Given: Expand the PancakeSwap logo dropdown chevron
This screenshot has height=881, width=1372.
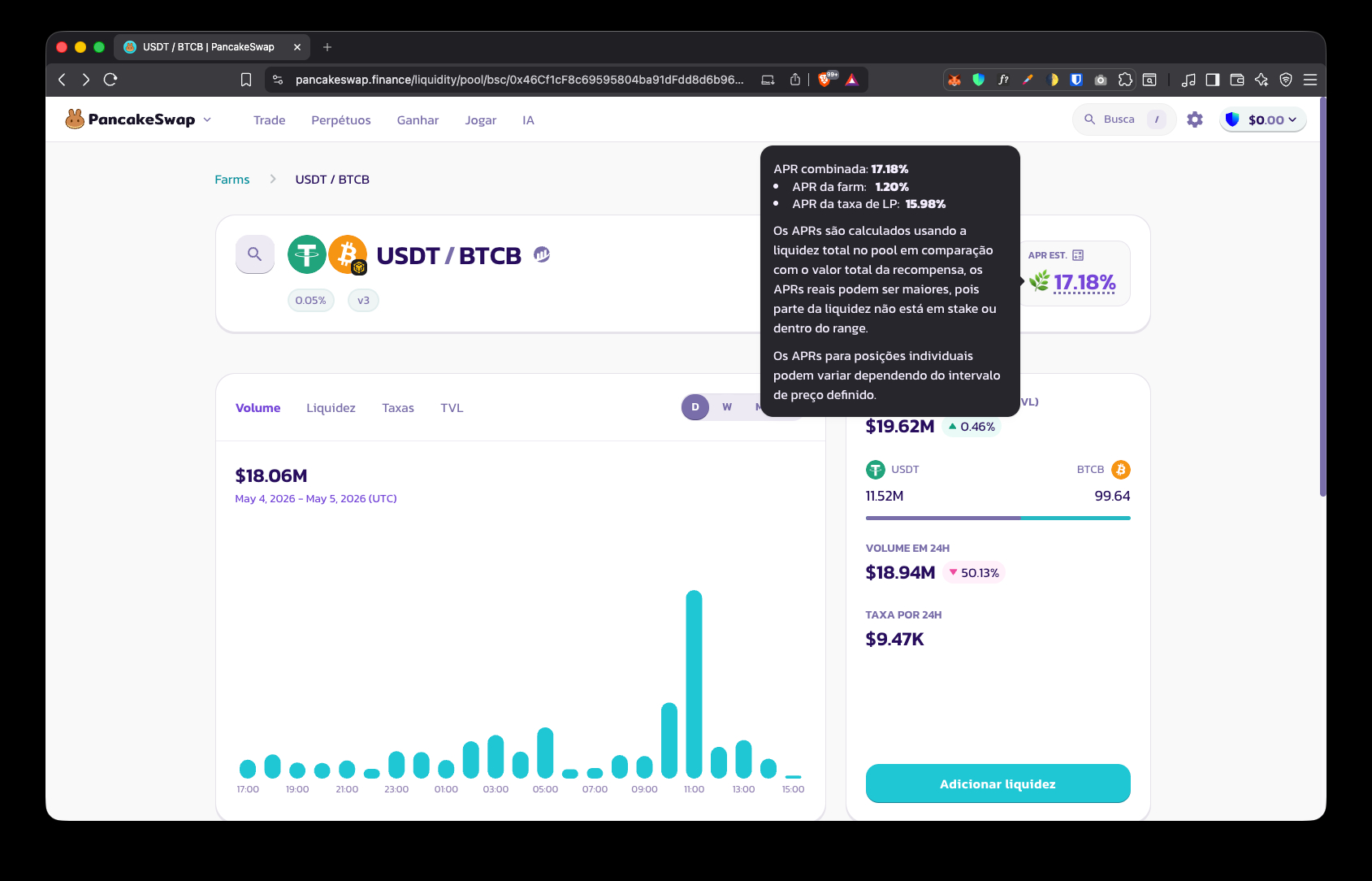Looking at the screenshot, I should click(x=207, y=119).
